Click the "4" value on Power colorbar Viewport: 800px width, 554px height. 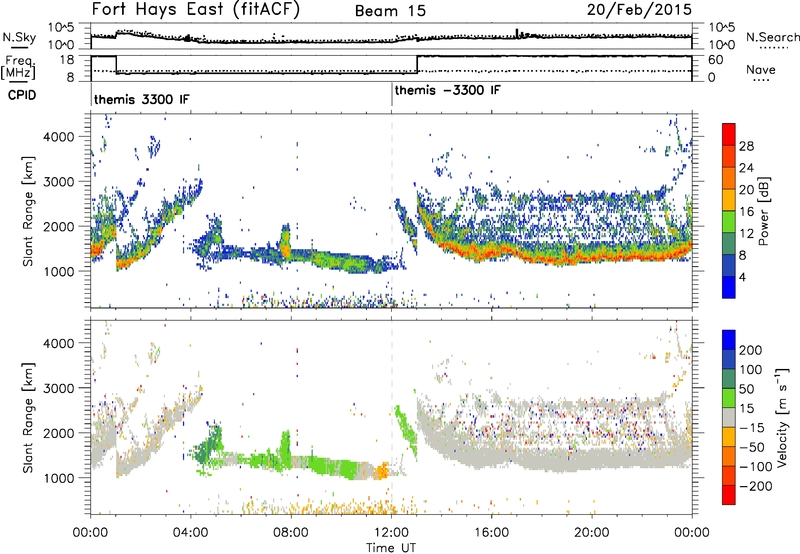pos(743,277)
